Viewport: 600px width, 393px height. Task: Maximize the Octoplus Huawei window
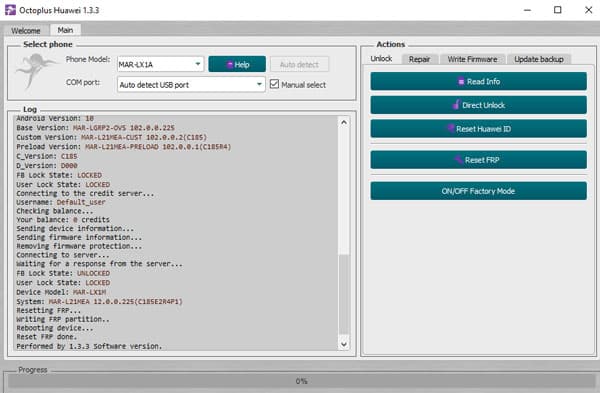(558, 10)
